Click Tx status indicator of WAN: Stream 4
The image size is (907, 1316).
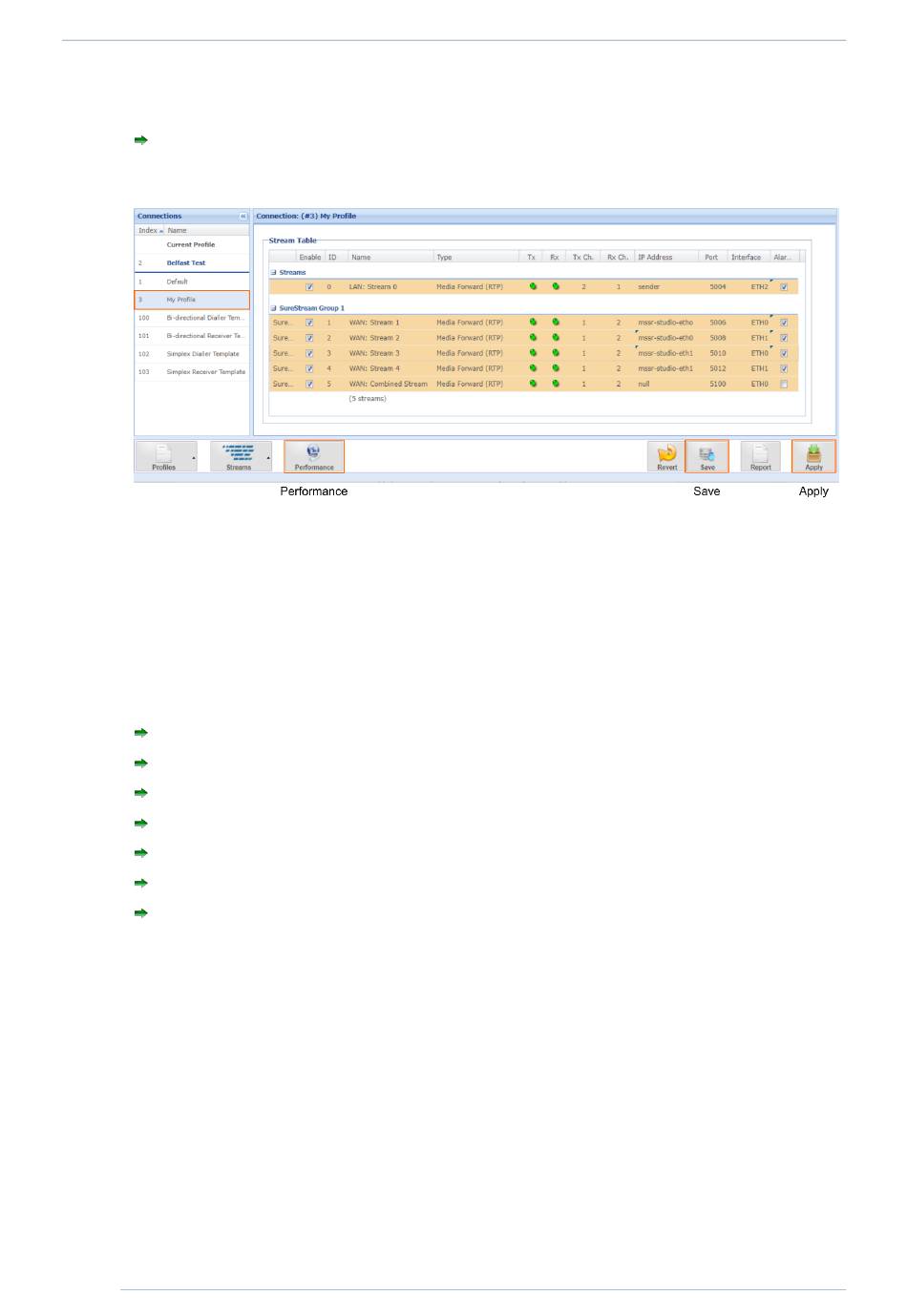[533, 368]
